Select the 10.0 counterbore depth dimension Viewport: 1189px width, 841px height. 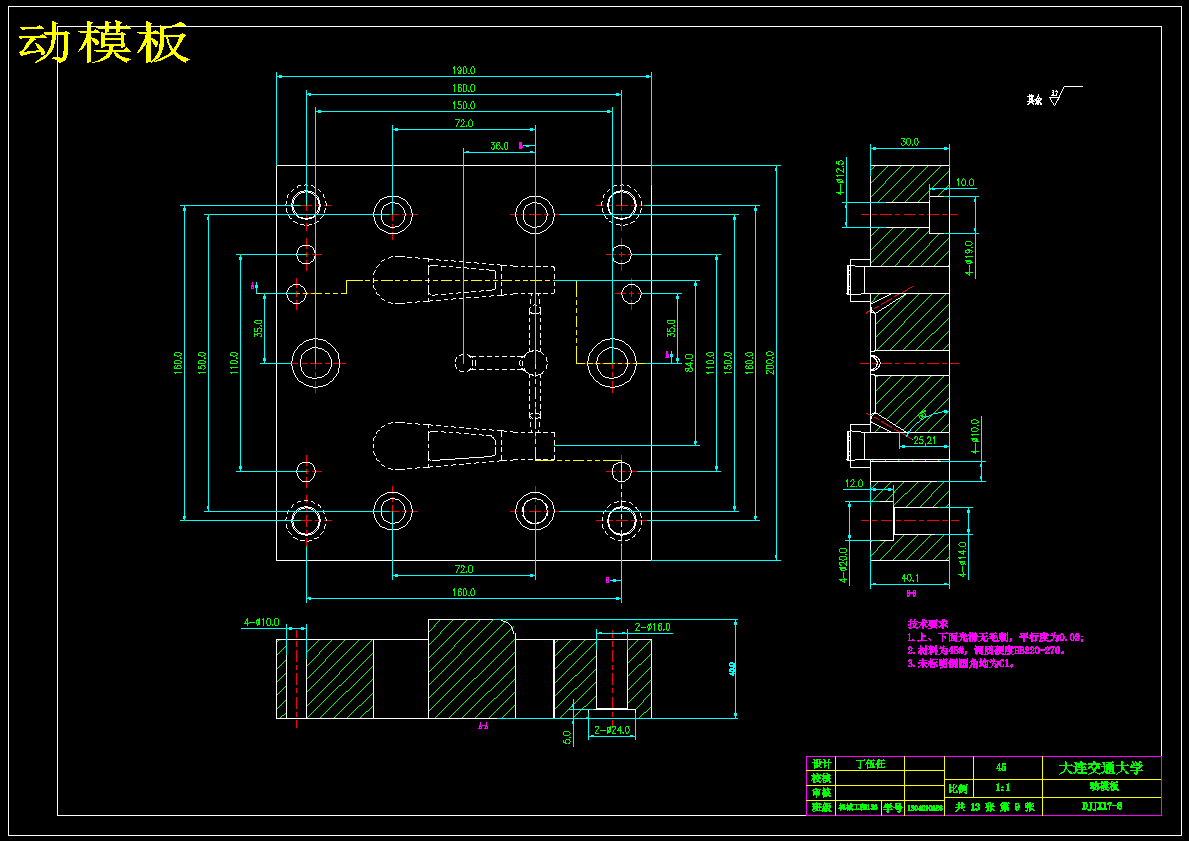[965, 183]
